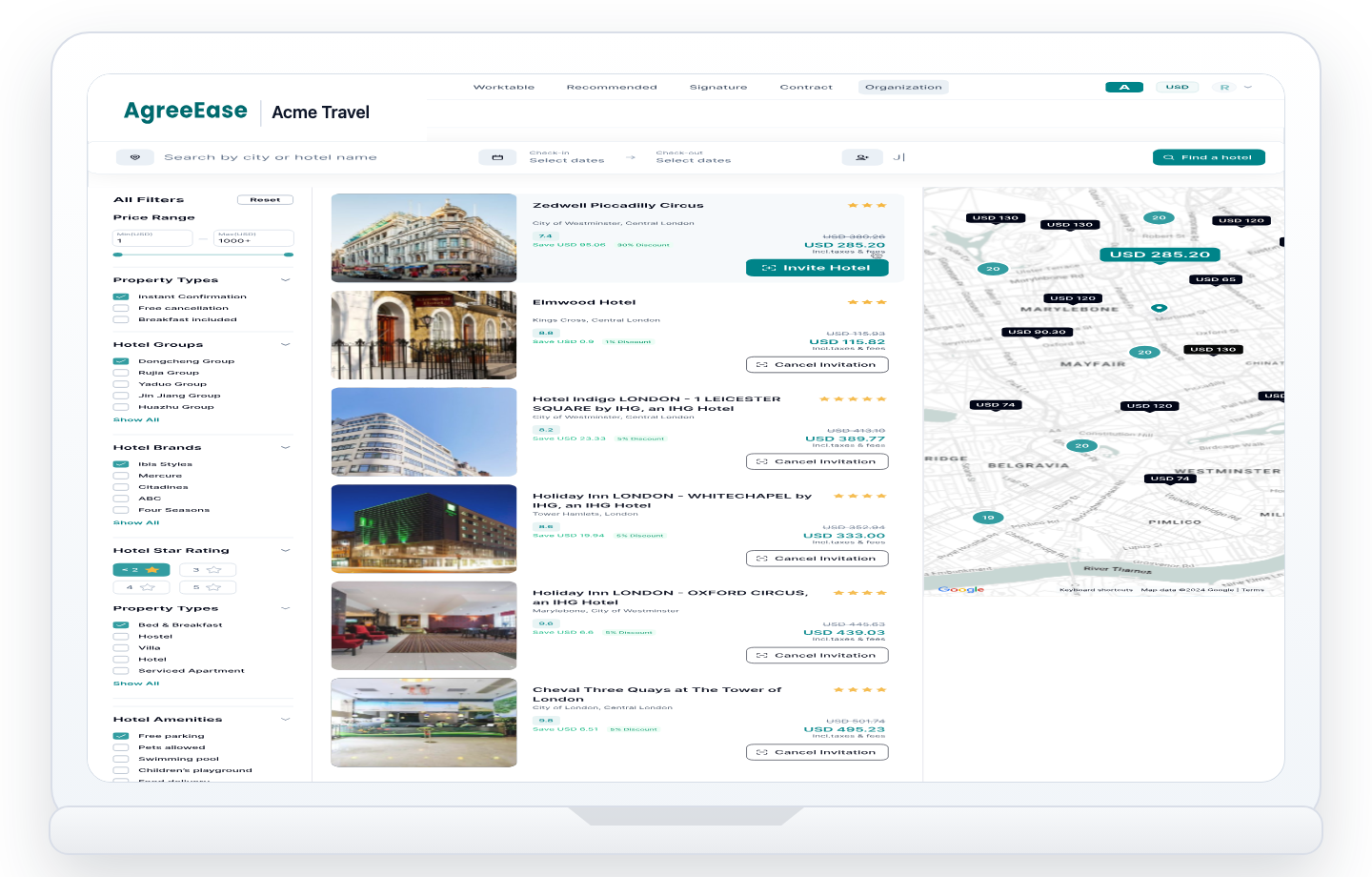Open the USD currency dropdown
This screenshot has height=877, width=1372.
(x=1178, y=87)
